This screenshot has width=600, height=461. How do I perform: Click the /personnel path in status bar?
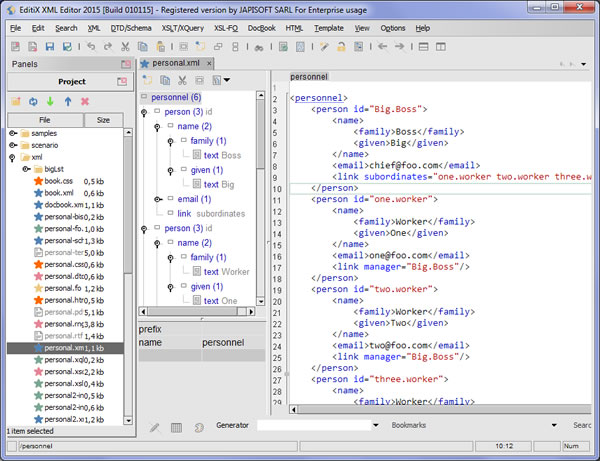[x=36, y=446]
